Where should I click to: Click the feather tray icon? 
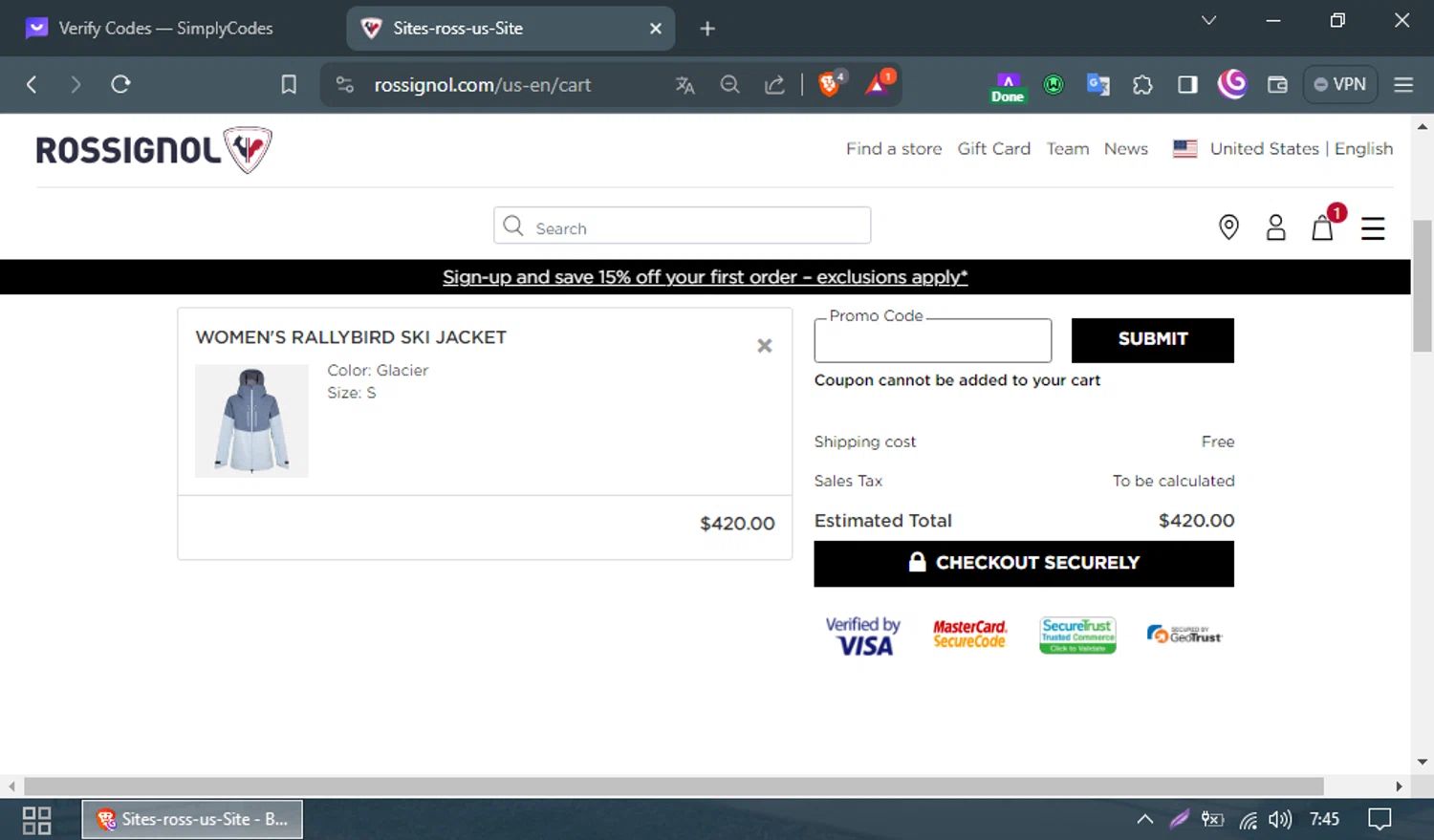coord(1180,819)
